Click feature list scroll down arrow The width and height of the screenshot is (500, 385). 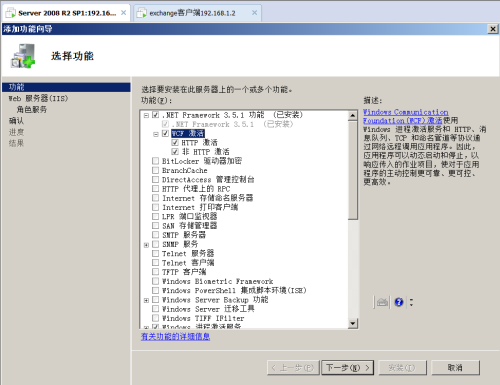353,323
